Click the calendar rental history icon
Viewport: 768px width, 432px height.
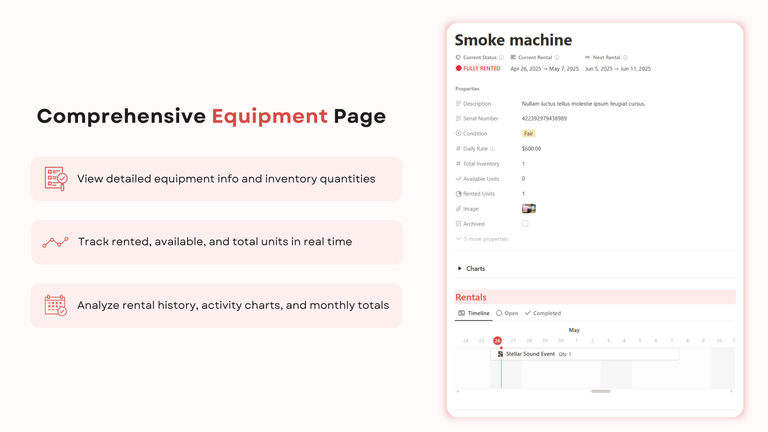(x=55, y=305)
